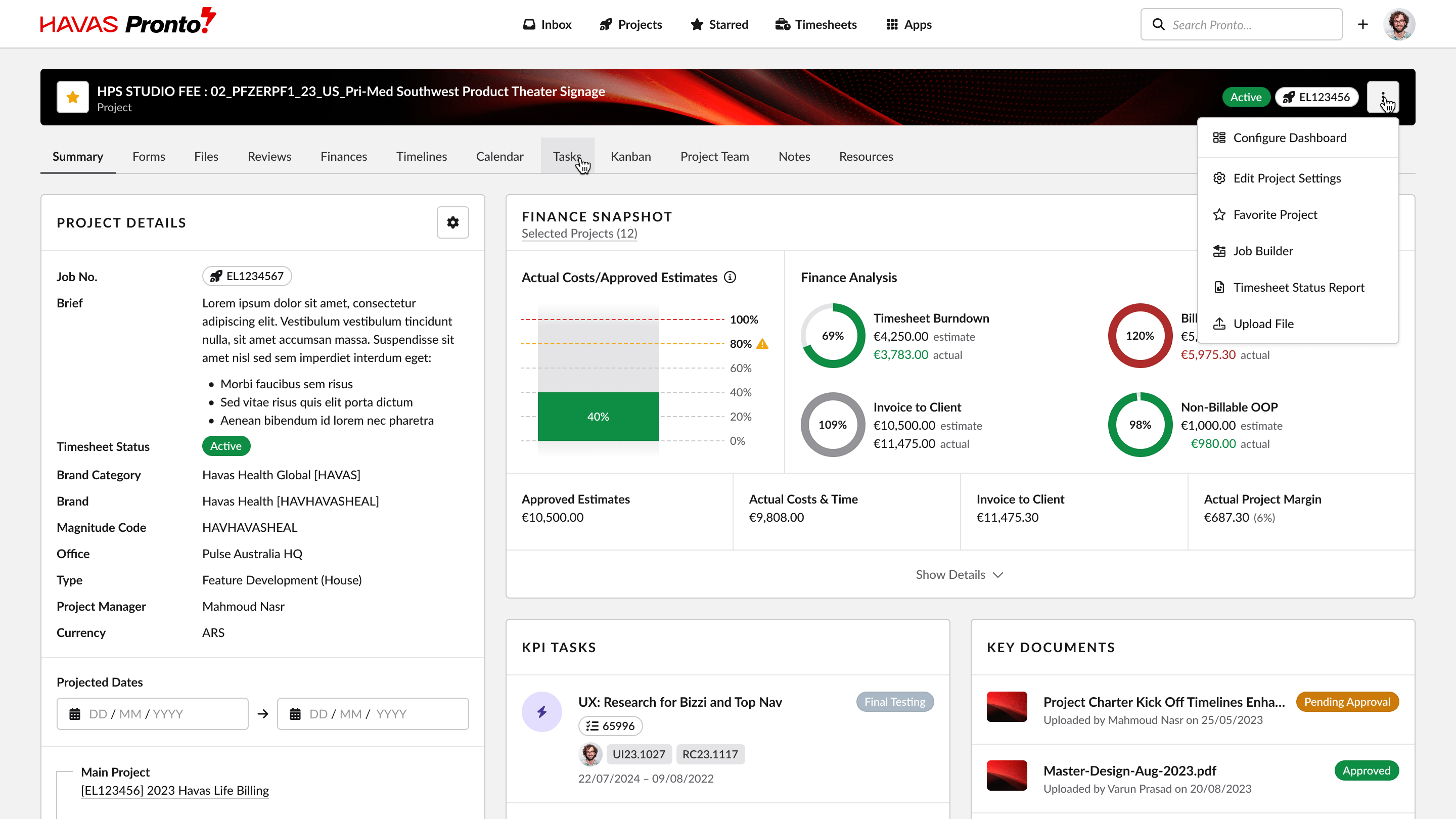The image size is (1456, 819).
Task: Open Timesheets from the top nav
Action: [815, 24]
